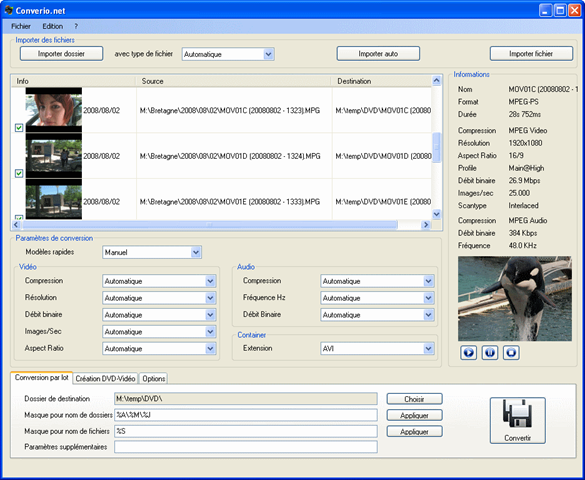
Task: Click the Convertir floppy disk icon
Action: (517, 413)
